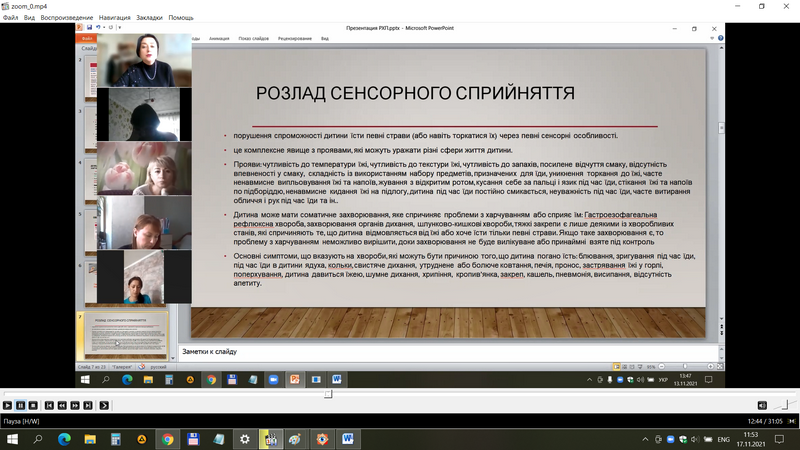Click the Заметки к слайду notes field
Screen dimensions: 800x450
pyautogui.click(x=448, y=352)
